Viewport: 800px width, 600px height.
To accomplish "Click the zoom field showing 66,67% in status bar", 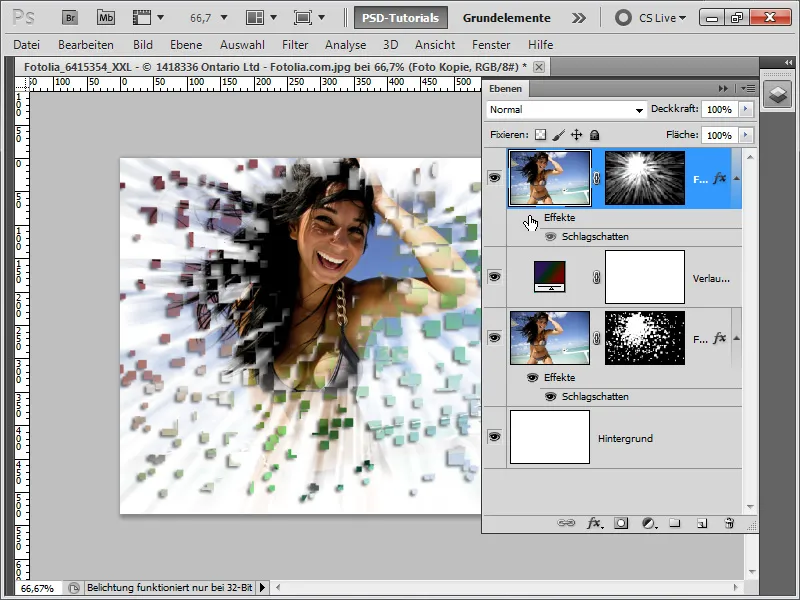I will (37, 588).
